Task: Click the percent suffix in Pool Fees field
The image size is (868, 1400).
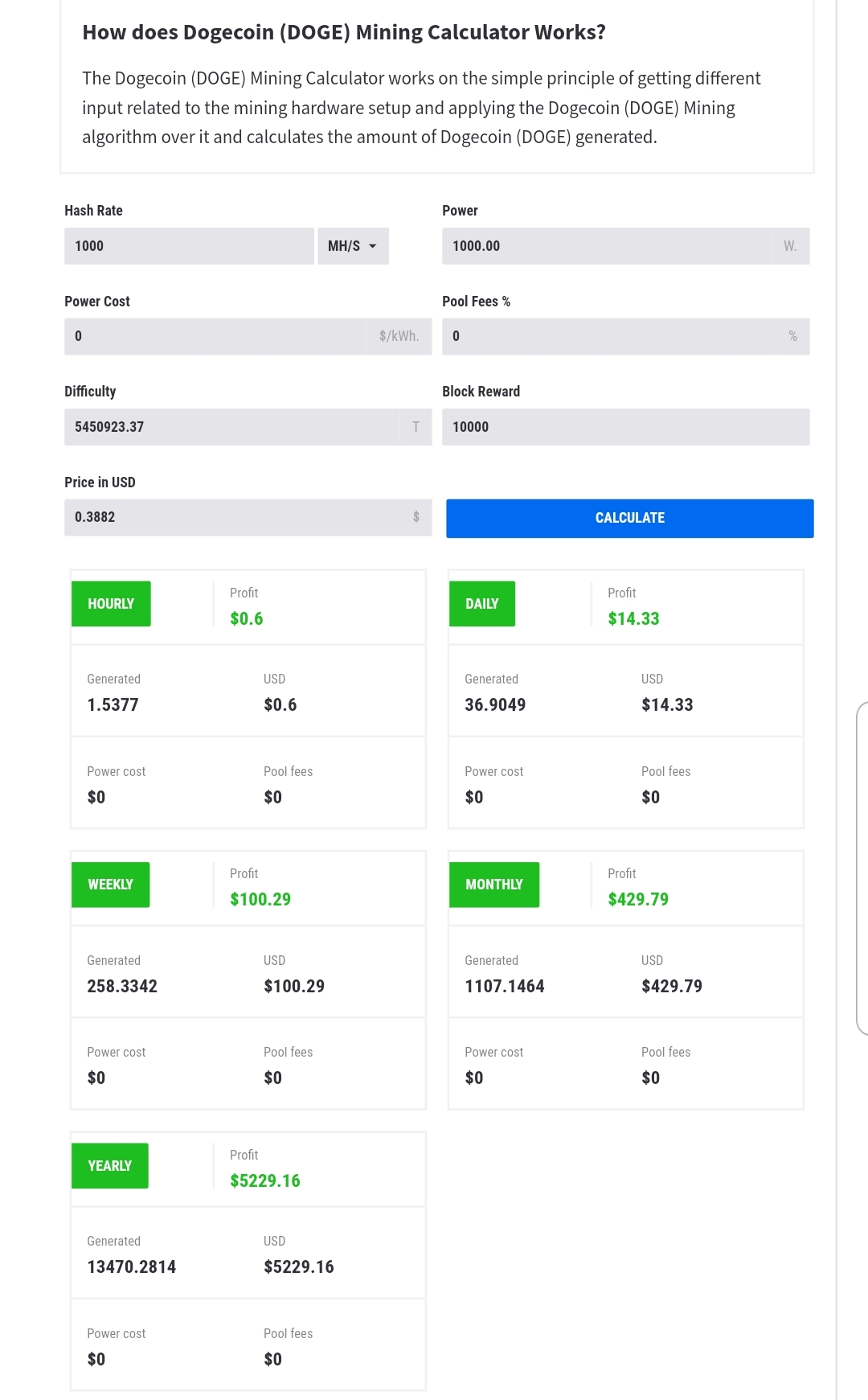Action: [x=793, y=336]
